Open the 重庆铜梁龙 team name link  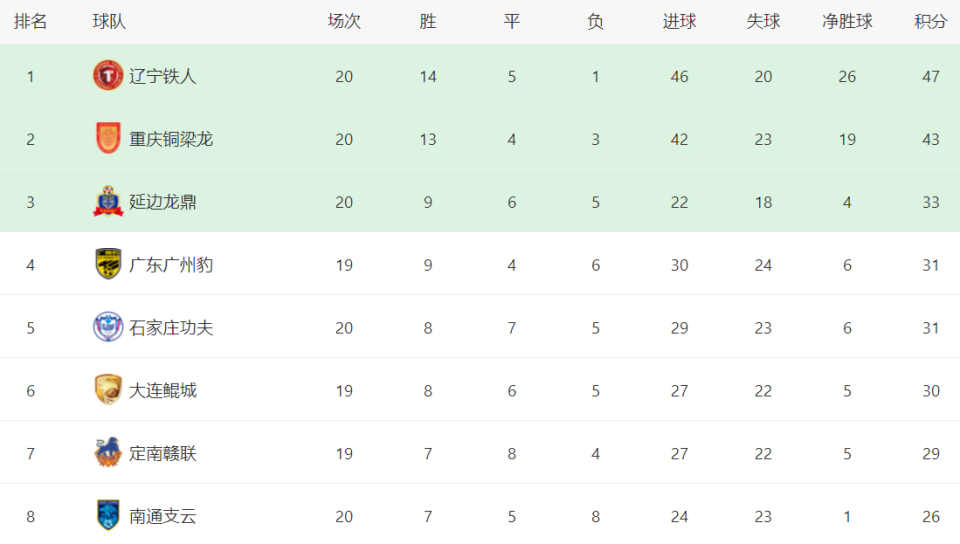point(171,139)
